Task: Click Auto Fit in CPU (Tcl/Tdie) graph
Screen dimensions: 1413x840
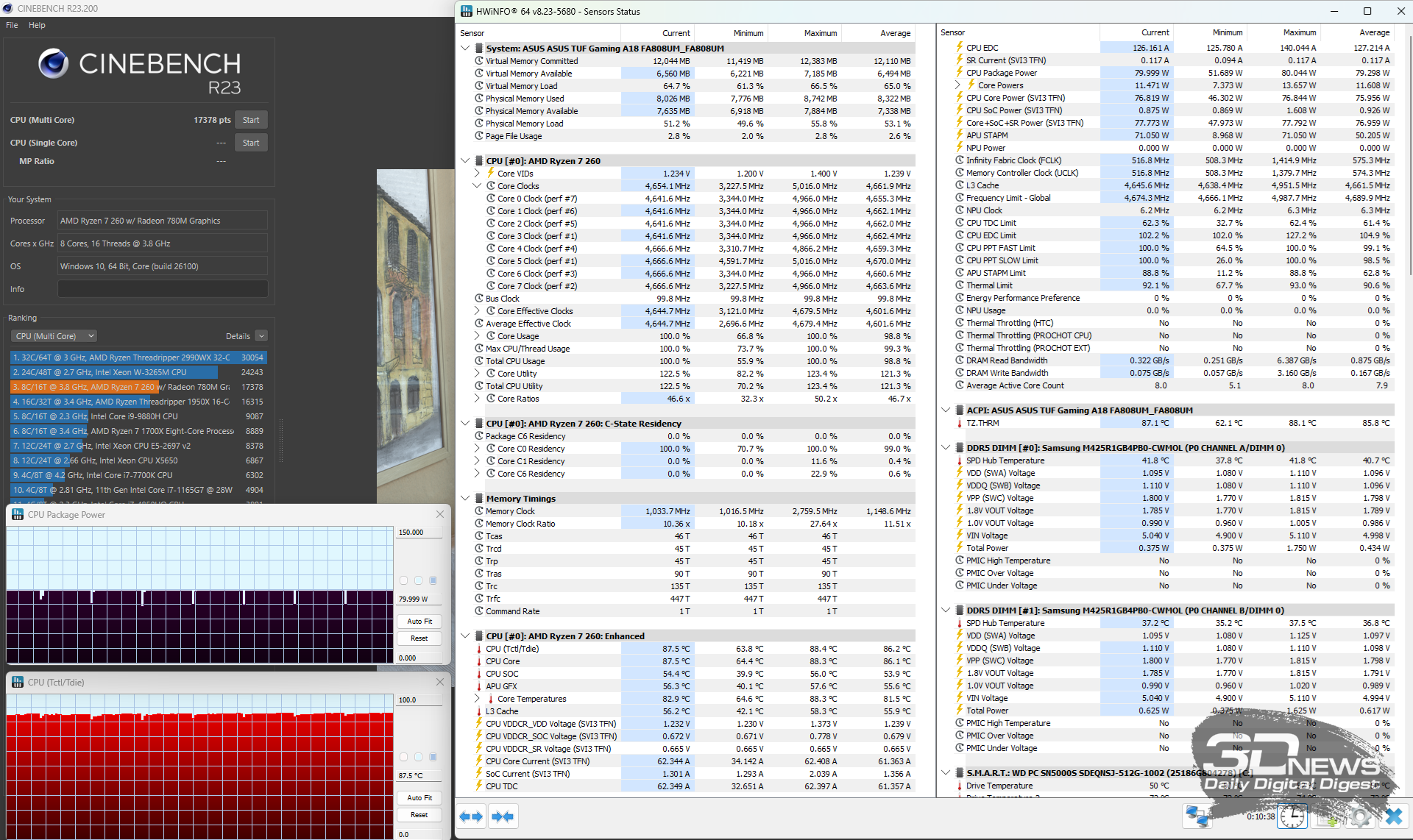Action: (x=419, y=798)
